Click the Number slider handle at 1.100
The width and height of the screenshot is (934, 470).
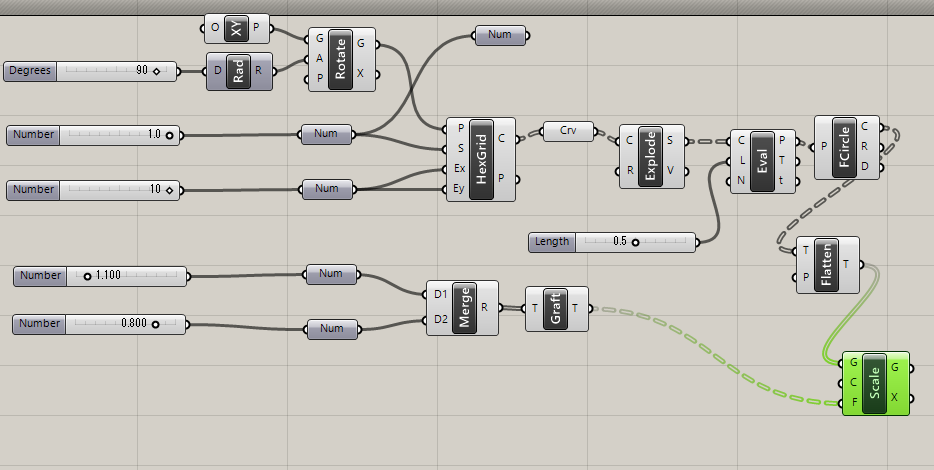pos(87,276)
